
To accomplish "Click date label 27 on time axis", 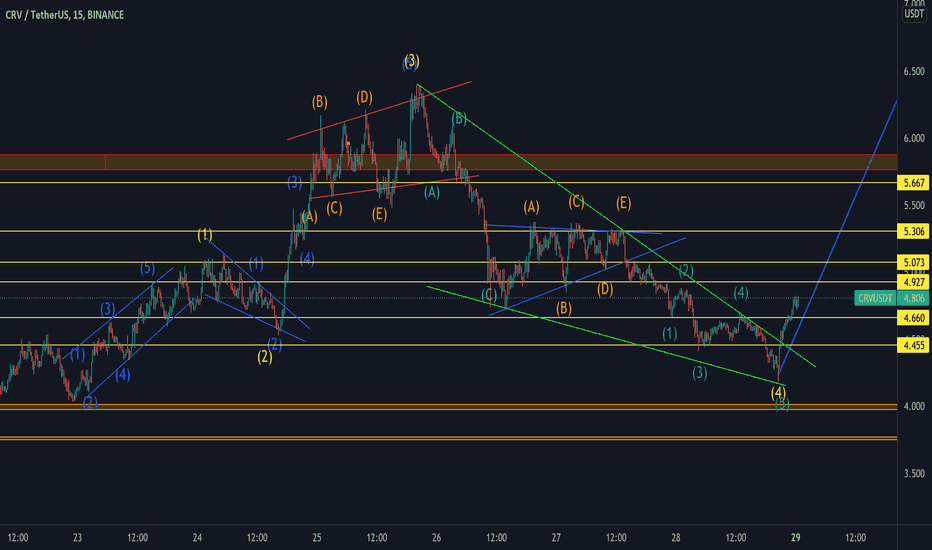I will 556,538.
